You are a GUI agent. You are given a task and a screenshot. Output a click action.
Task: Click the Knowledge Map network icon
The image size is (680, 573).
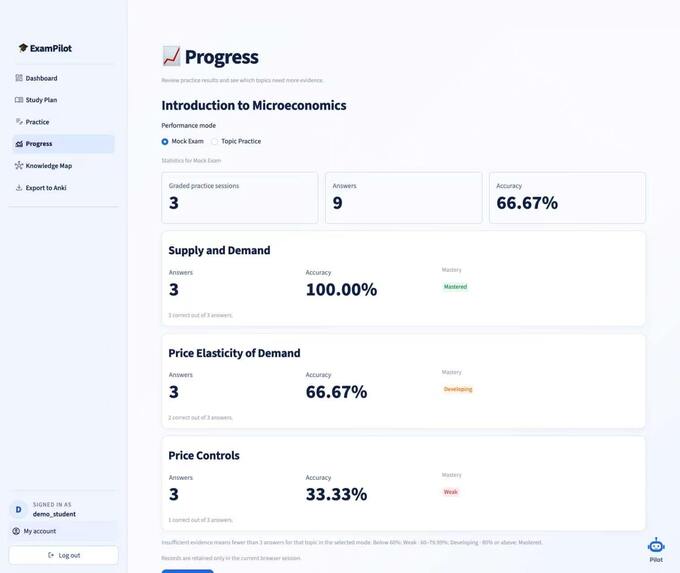pyautogui.click(x=19, y=165)
